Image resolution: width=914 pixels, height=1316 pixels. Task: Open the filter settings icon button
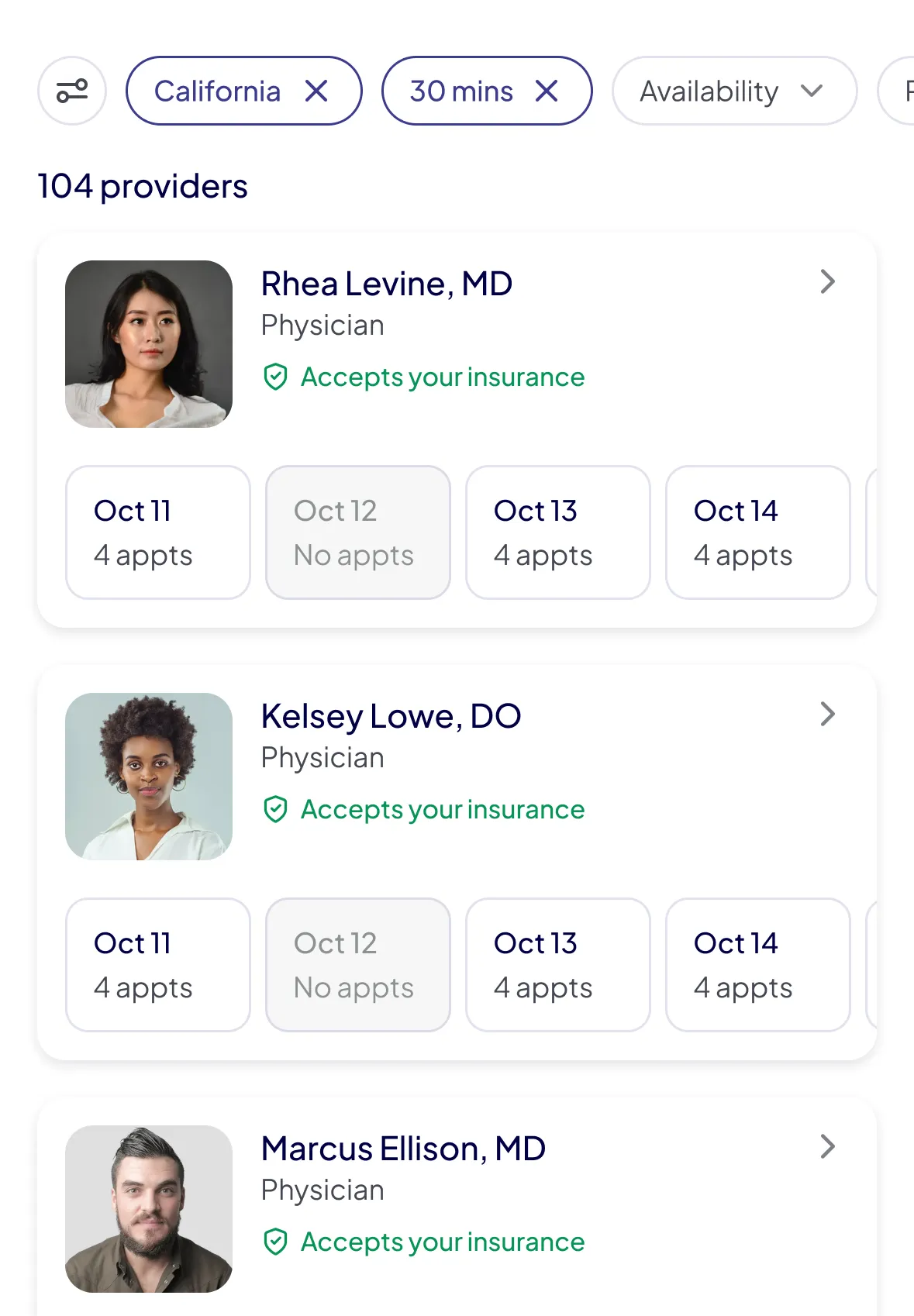click(72, 91)
